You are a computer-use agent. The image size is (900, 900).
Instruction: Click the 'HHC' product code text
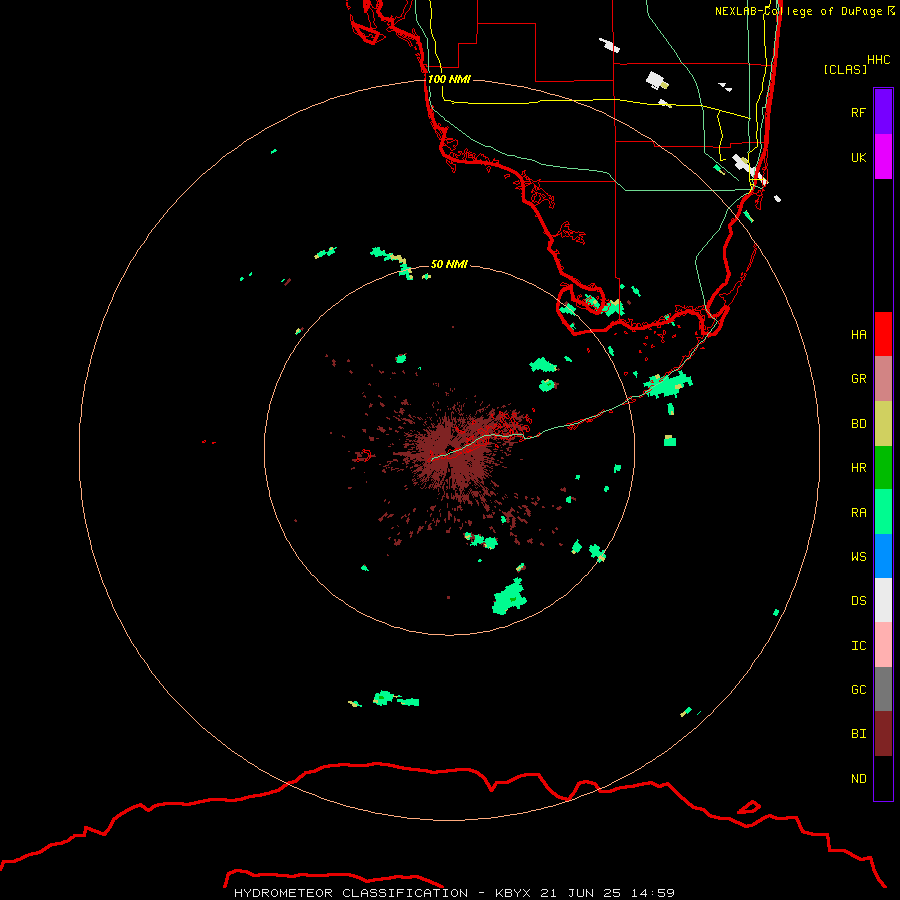click(x=879, y=60)
